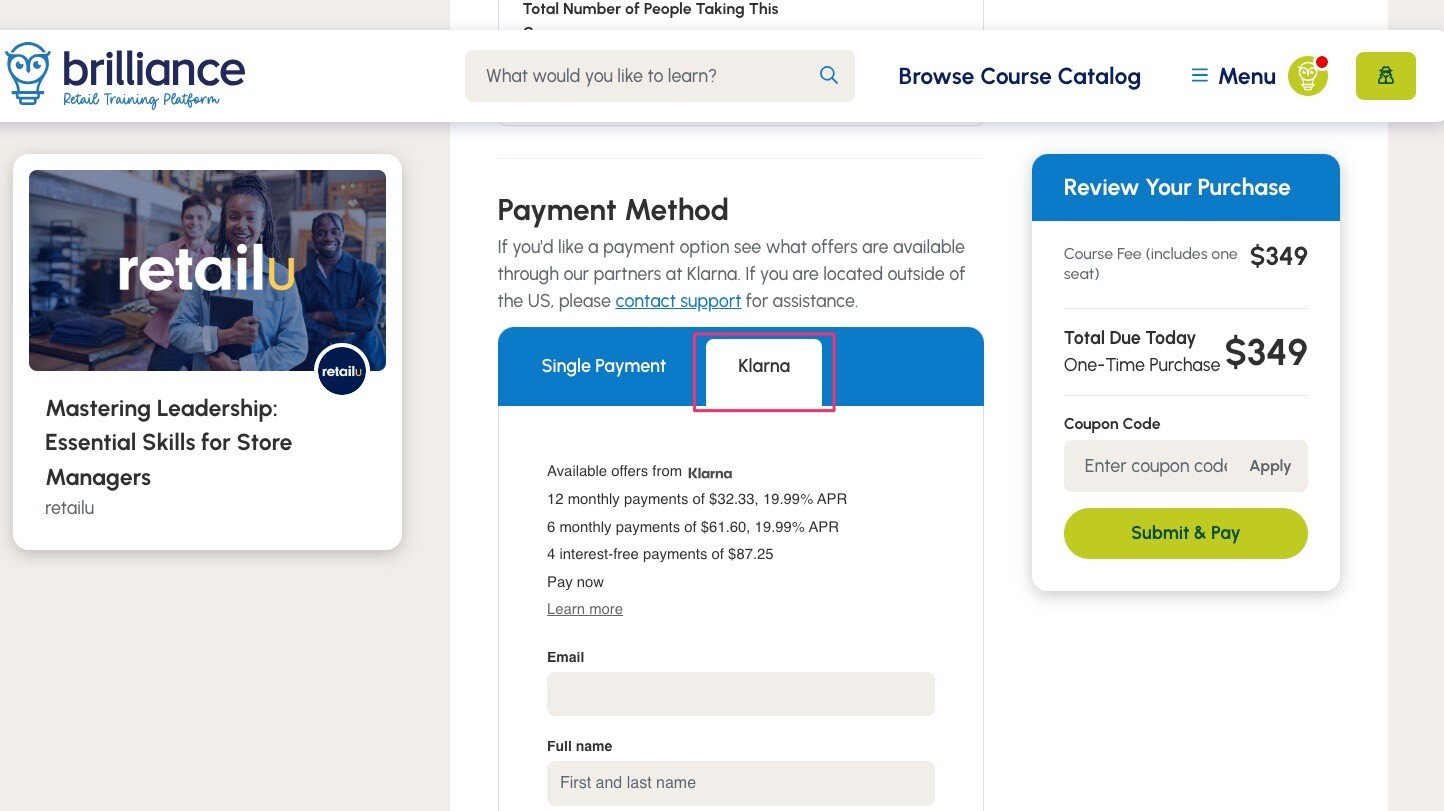Click the coupon code input box
Image resolution: width=1444 pixels, height=811 pixels.
[x=1153, y=466]
